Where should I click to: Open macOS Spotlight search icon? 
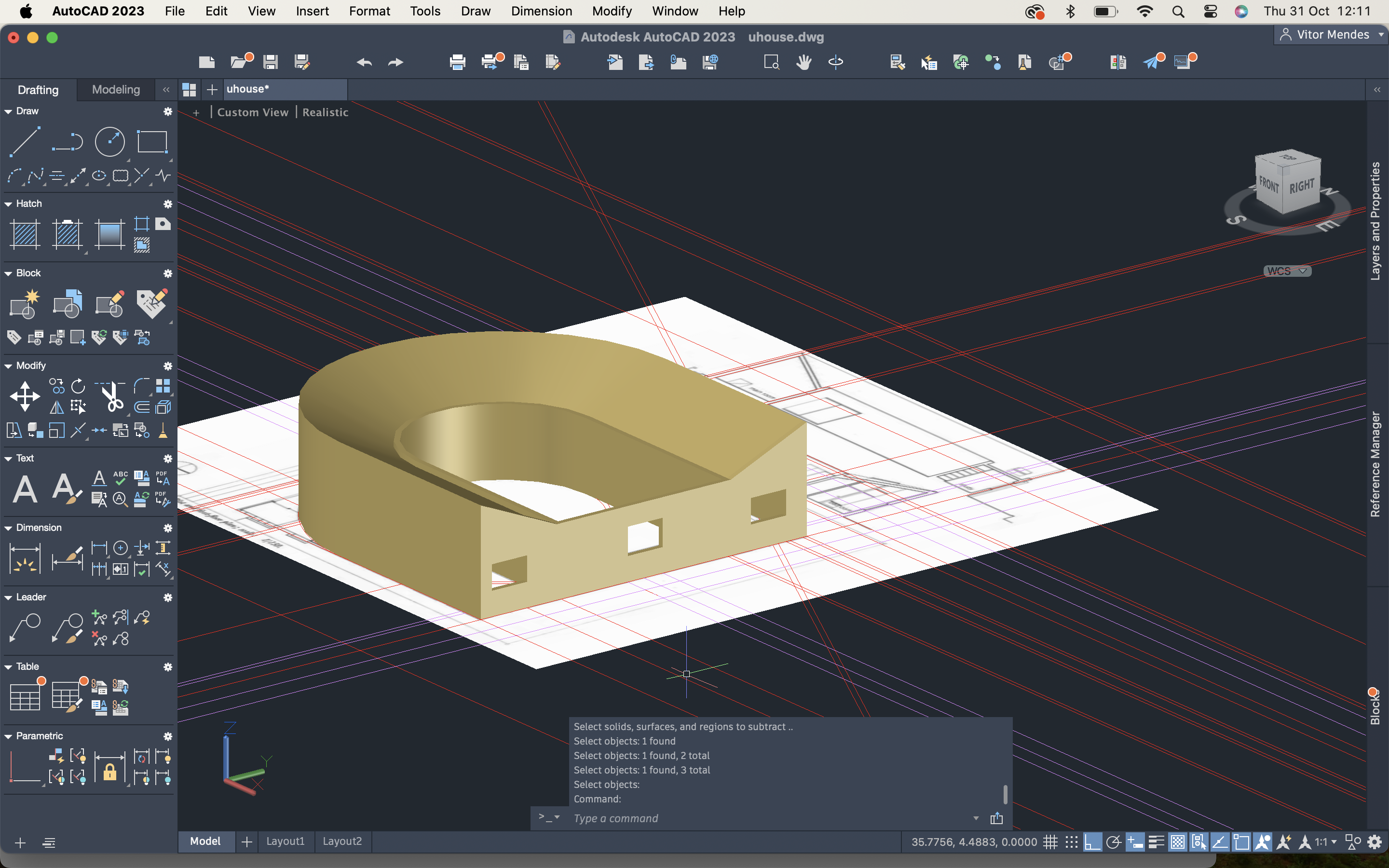(1178, 11)
